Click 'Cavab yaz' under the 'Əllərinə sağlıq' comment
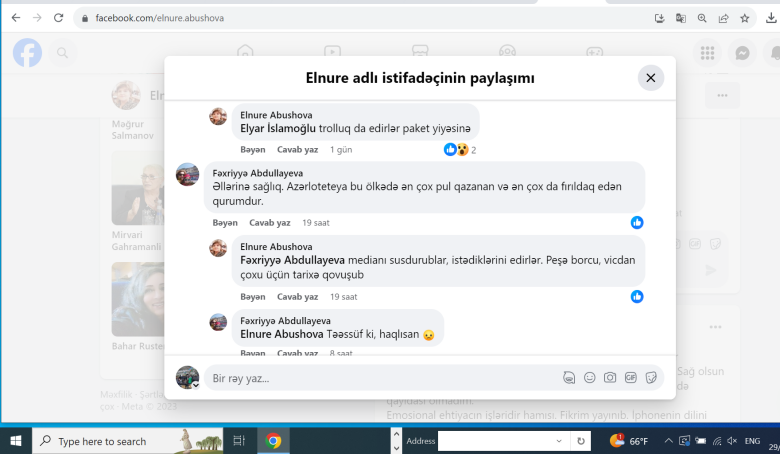 (x=269, y=223)
